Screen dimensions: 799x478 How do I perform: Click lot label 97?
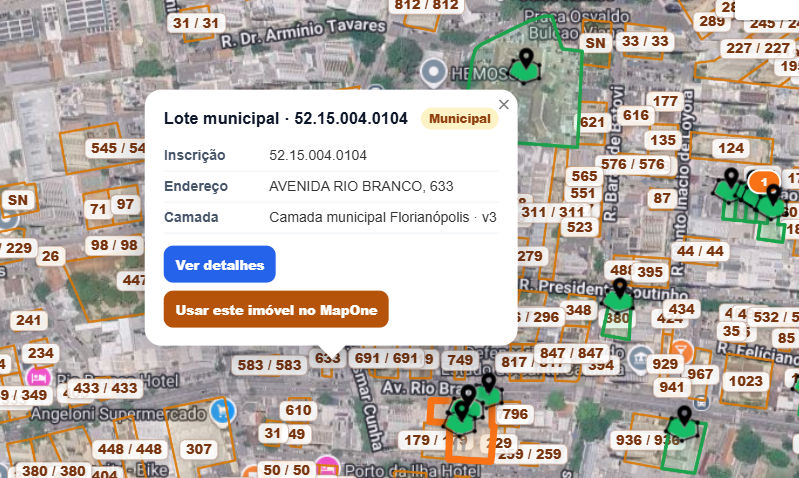pos(125,204)
